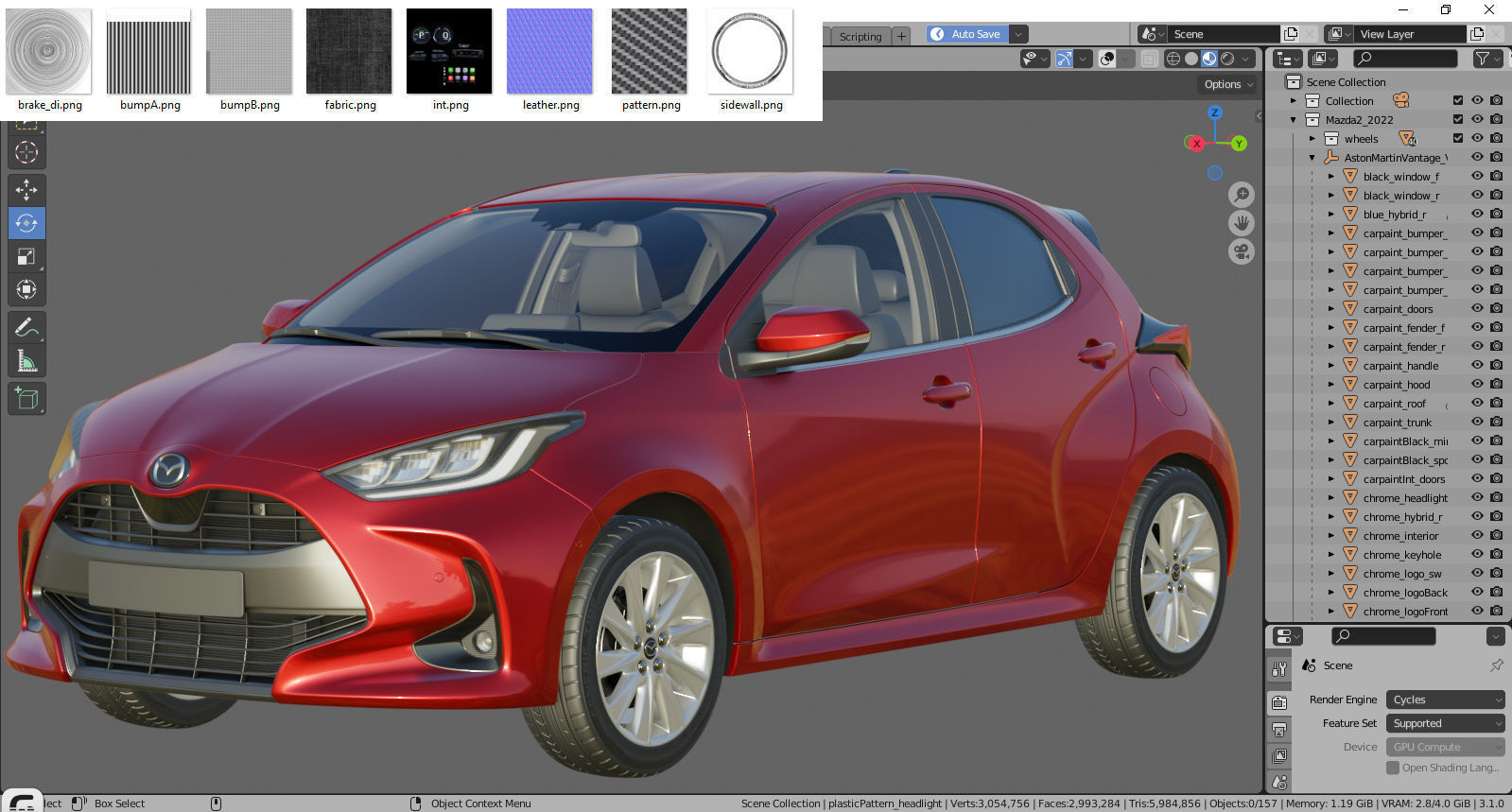1512x812 pixels.
Task: Hide chrome_headlight using its eye icon
Action: 1477,498
